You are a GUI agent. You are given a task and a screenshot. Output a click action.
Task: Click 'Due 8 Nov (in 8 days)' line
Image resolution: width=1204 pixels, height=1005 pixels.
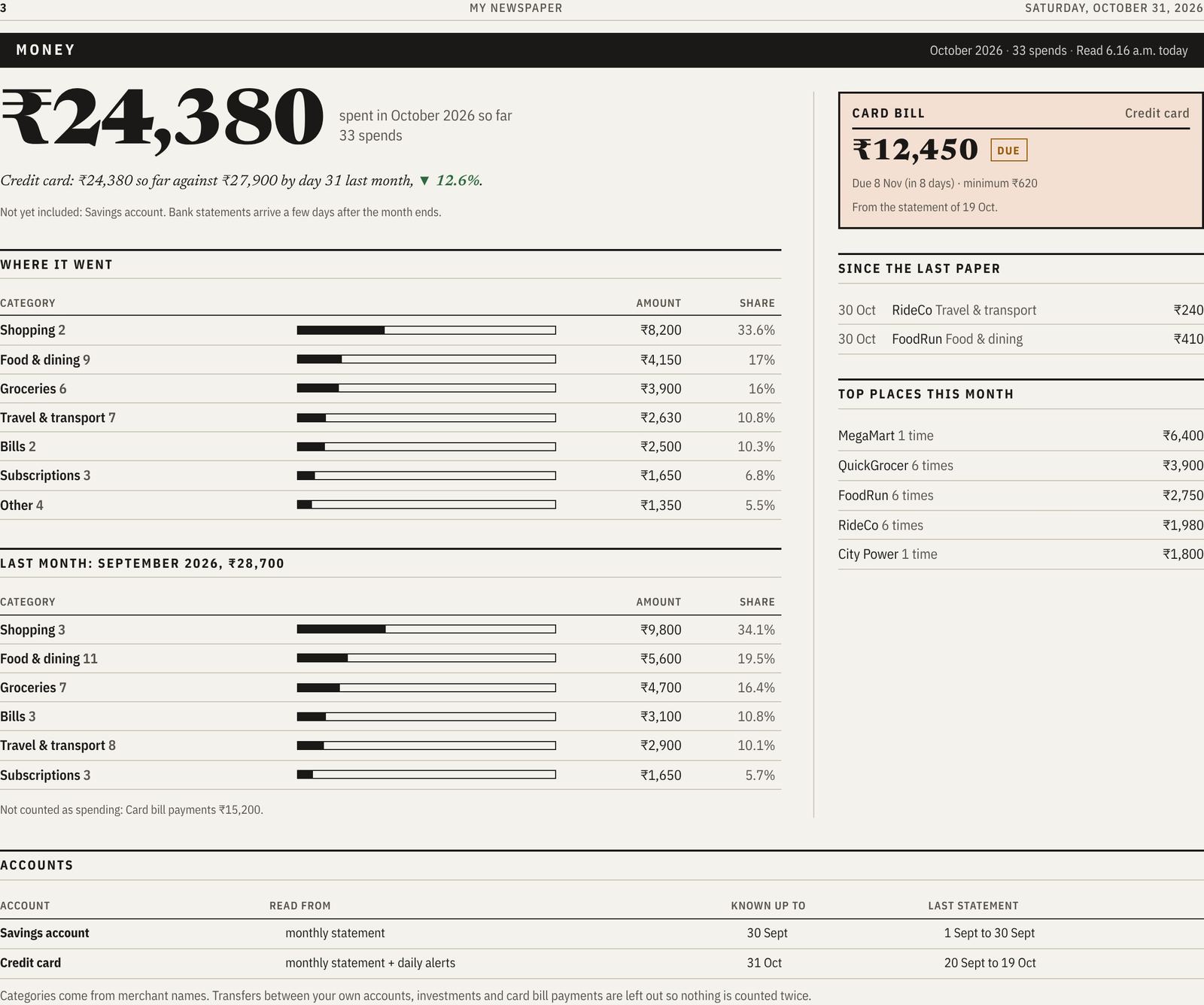(x=944, y=184)
